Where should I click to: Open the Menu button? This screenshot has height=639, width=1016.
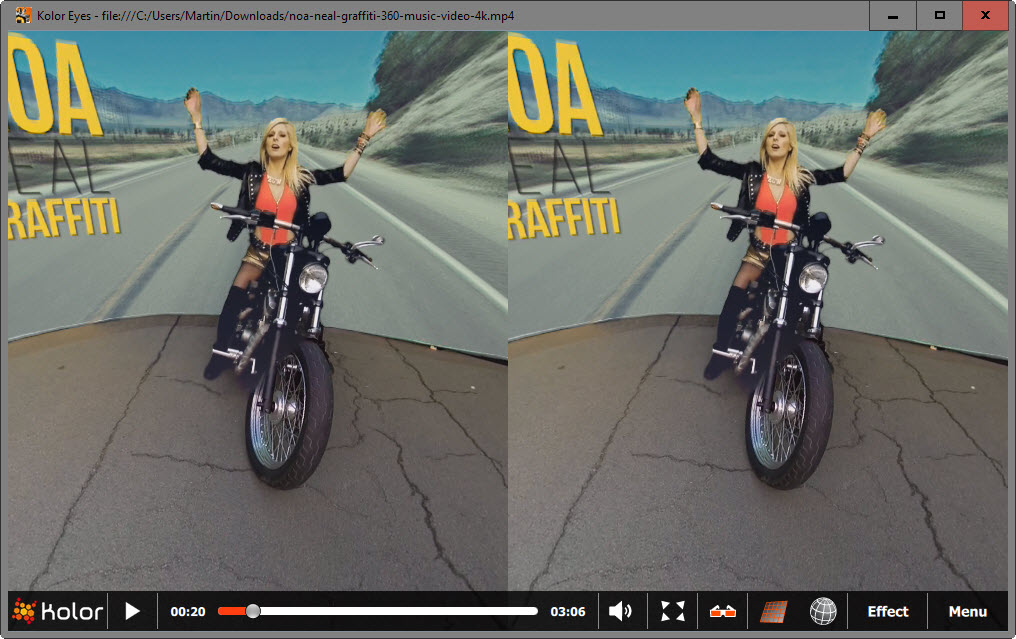pos(967,611)
